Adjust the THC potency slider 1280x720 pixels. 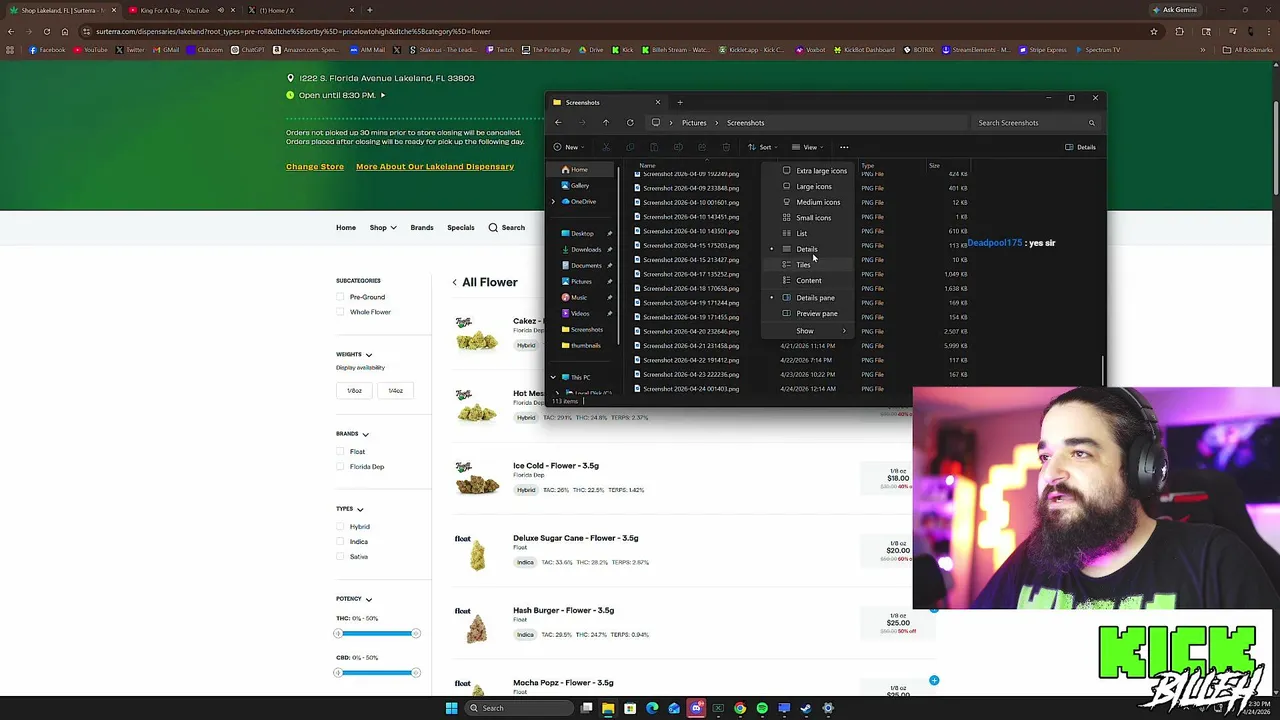[377, 633]
